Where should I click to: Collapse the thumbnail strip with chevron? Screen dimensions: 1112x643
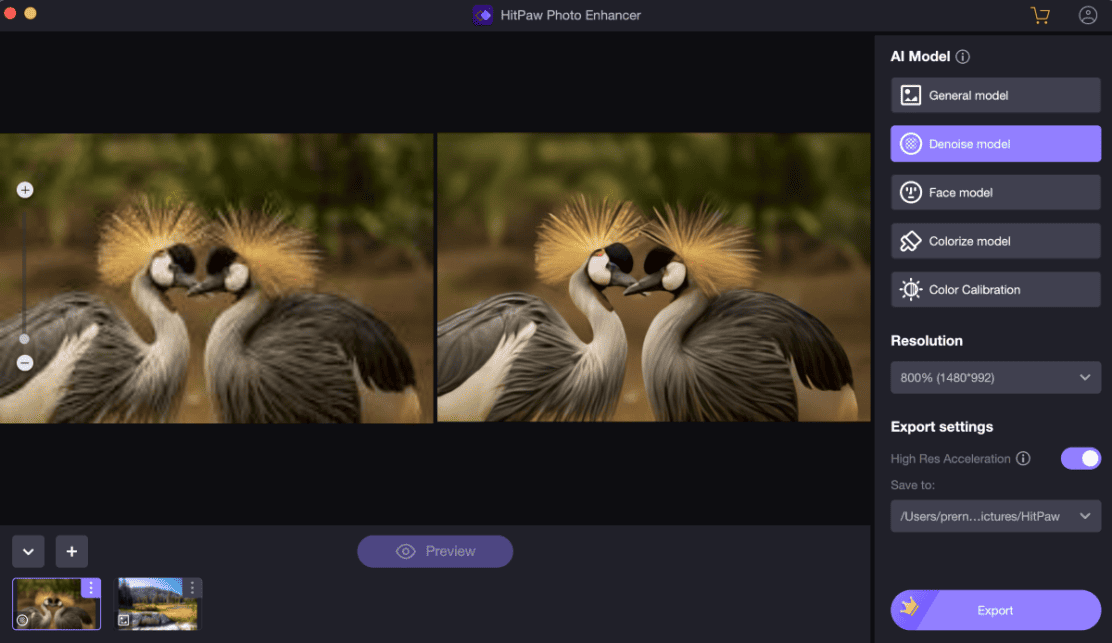click(x=28, y=551)
